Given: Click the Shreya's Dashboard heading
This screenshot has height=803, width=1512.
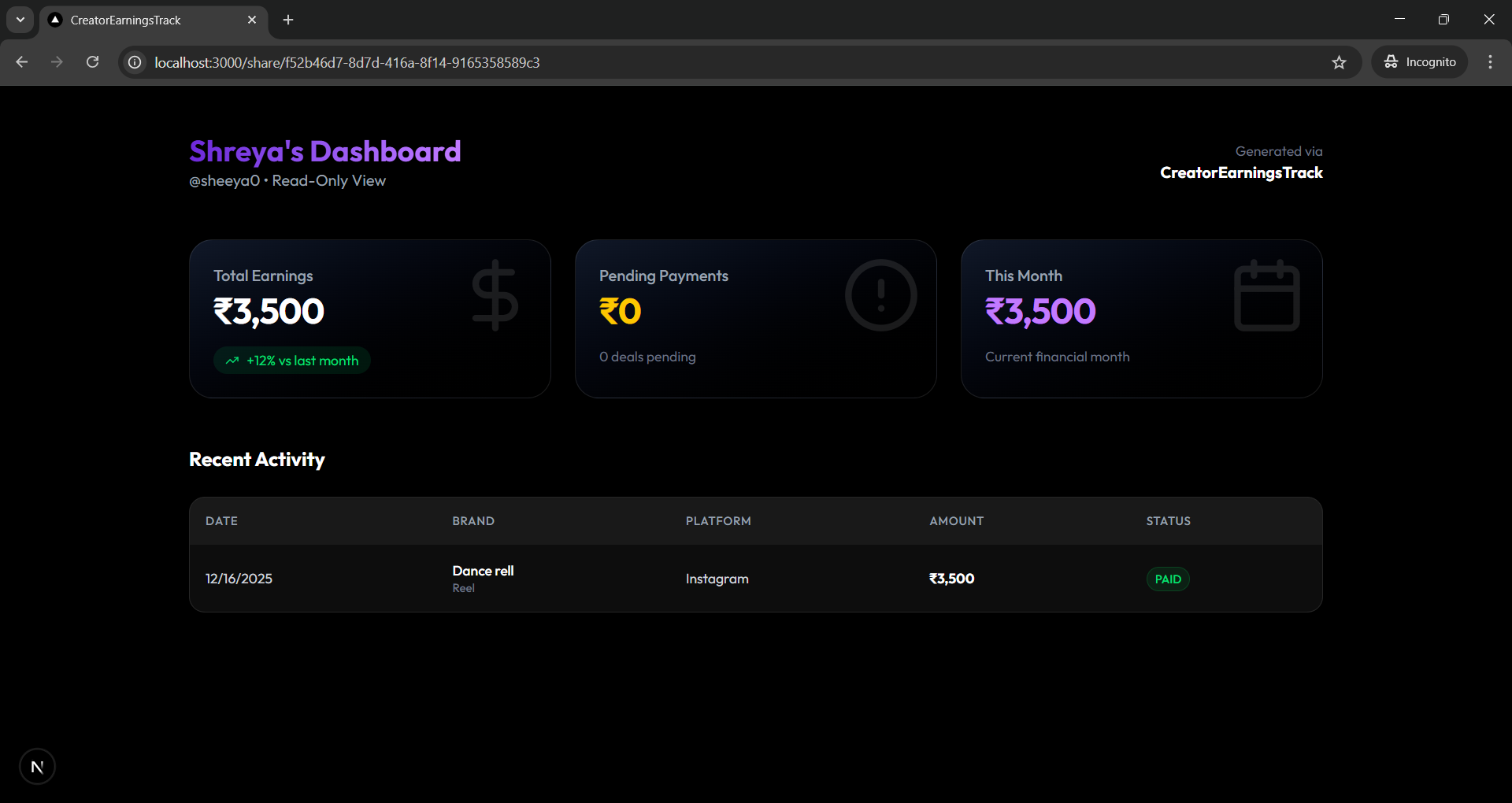Looking at the screenshot, I should click(324, 151).
